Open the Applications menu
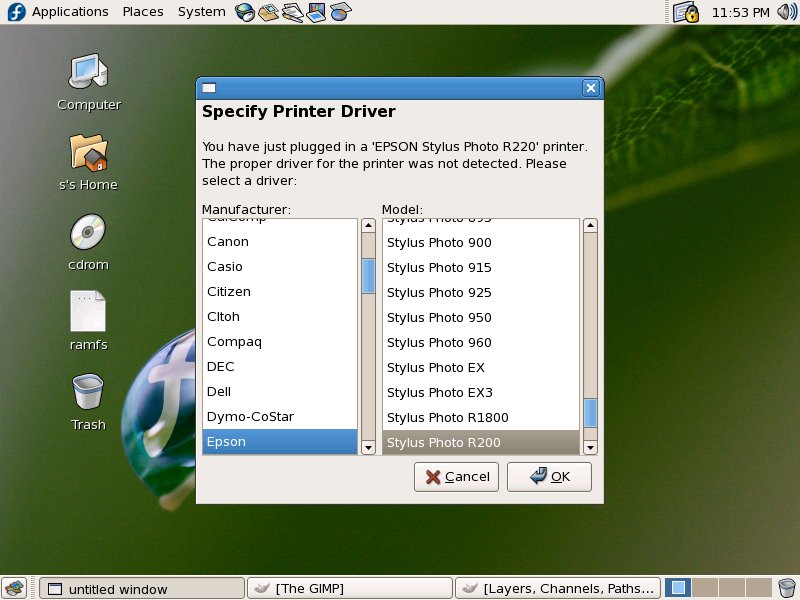Image resolution: width=800 pixels, height=600 pixels. point(70,12)
